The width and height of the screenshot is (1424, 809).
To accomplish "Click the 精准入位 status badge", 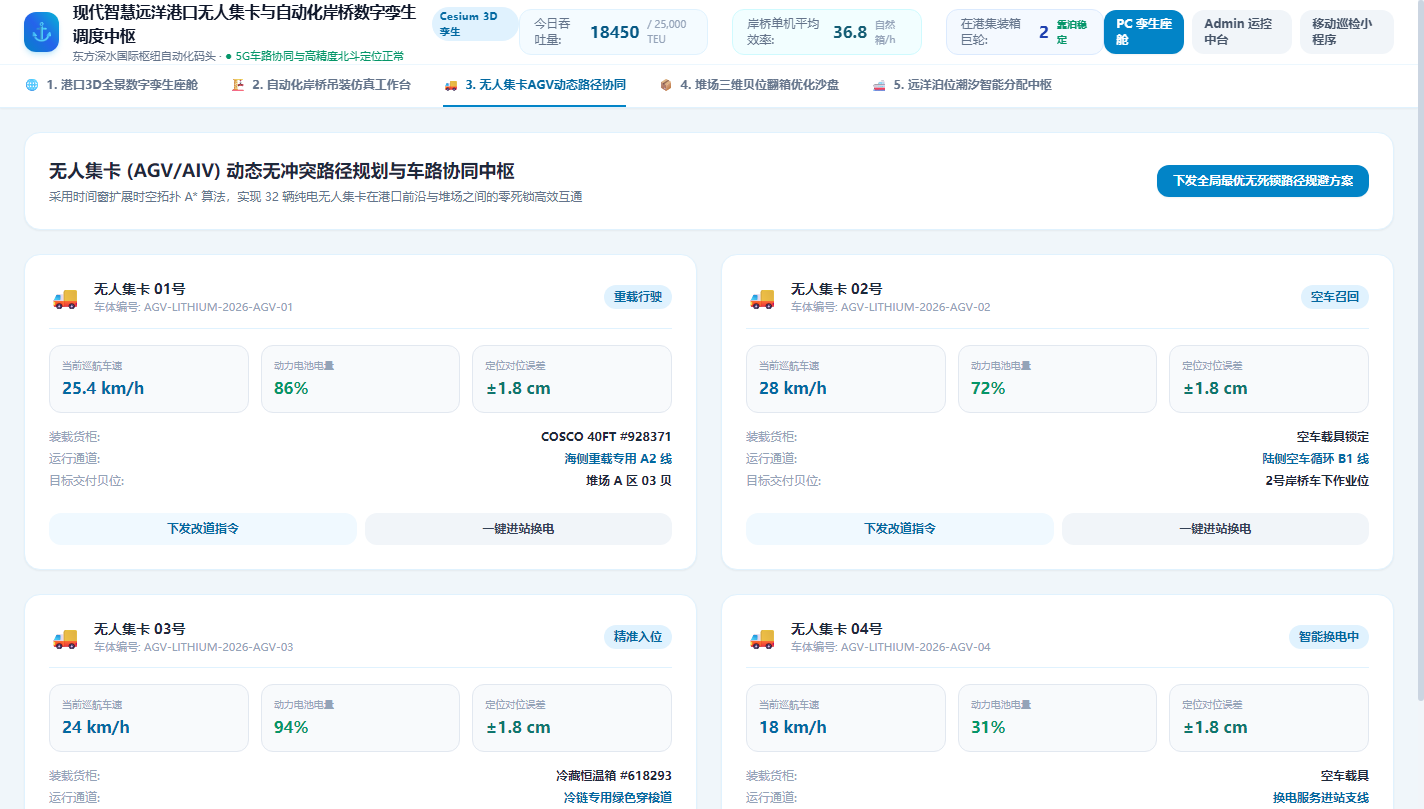I will [638, 637].
